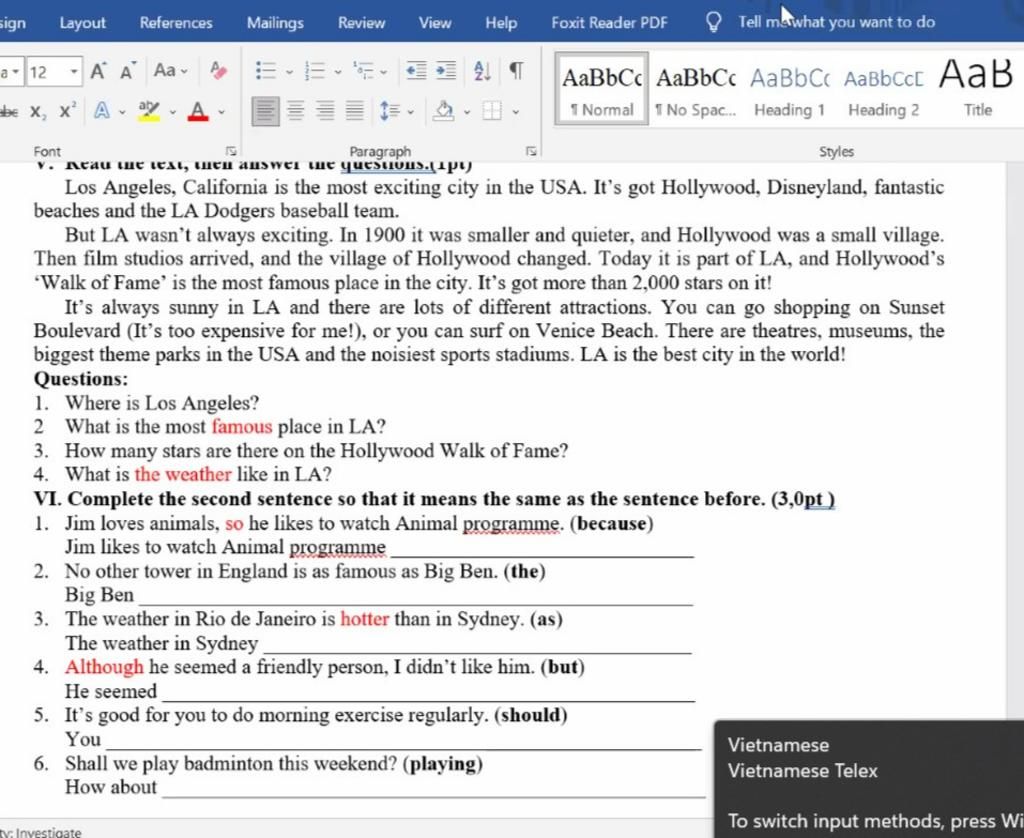Select Align Left paragraph alignment

pyautogui.click(x=265, y=111)
